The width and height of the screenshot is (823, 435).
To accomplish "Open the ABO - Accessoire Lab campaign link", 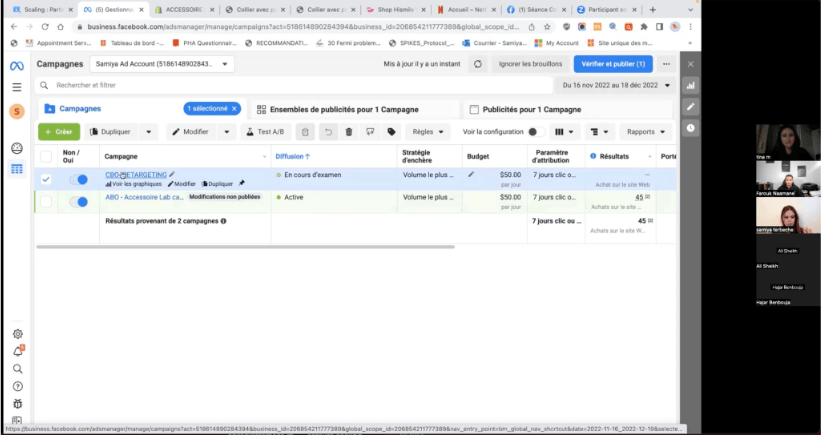I will click(x=144, y=197).
